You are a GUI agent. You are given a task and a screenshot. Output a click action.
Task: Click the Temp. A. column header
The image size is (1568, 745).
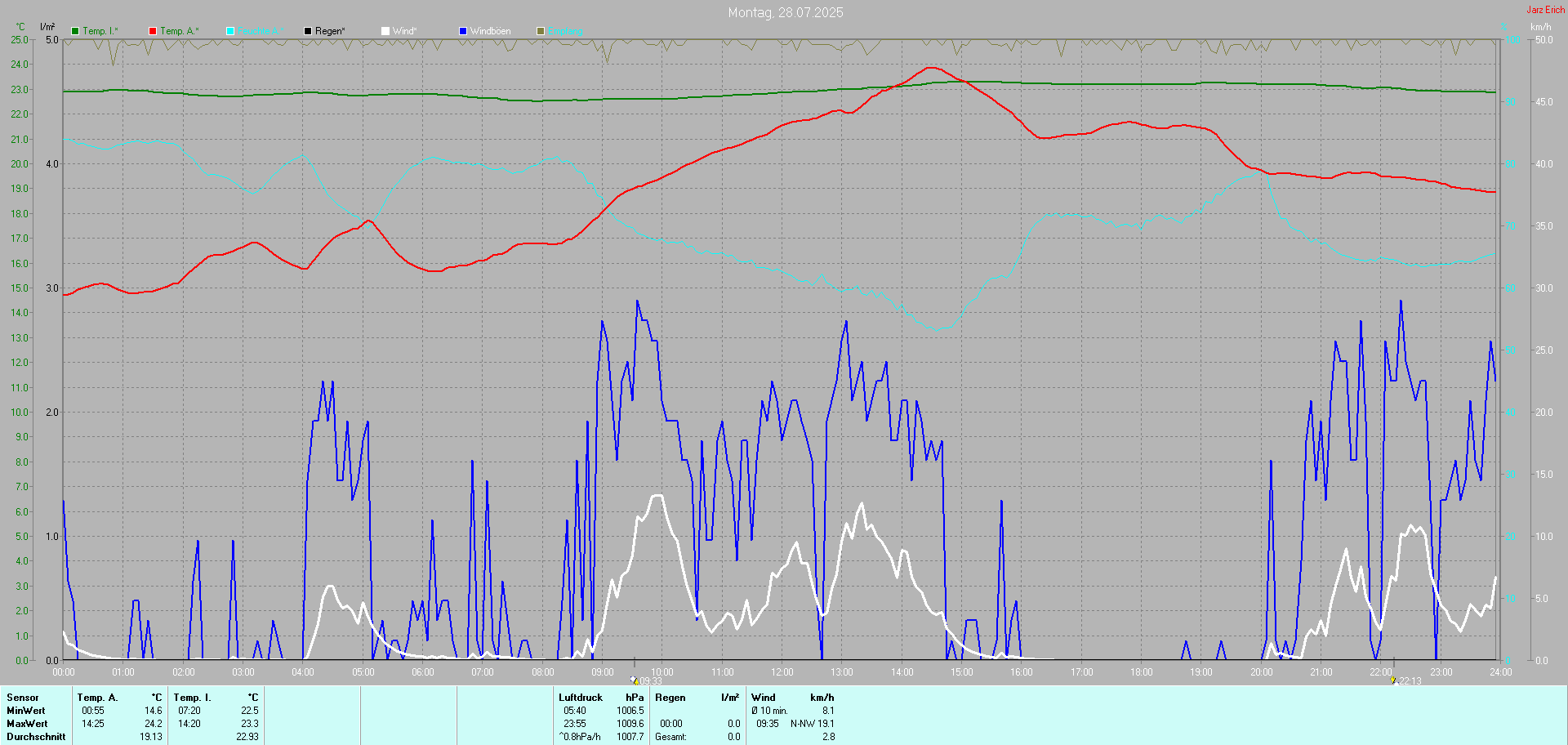coord(97,698)
